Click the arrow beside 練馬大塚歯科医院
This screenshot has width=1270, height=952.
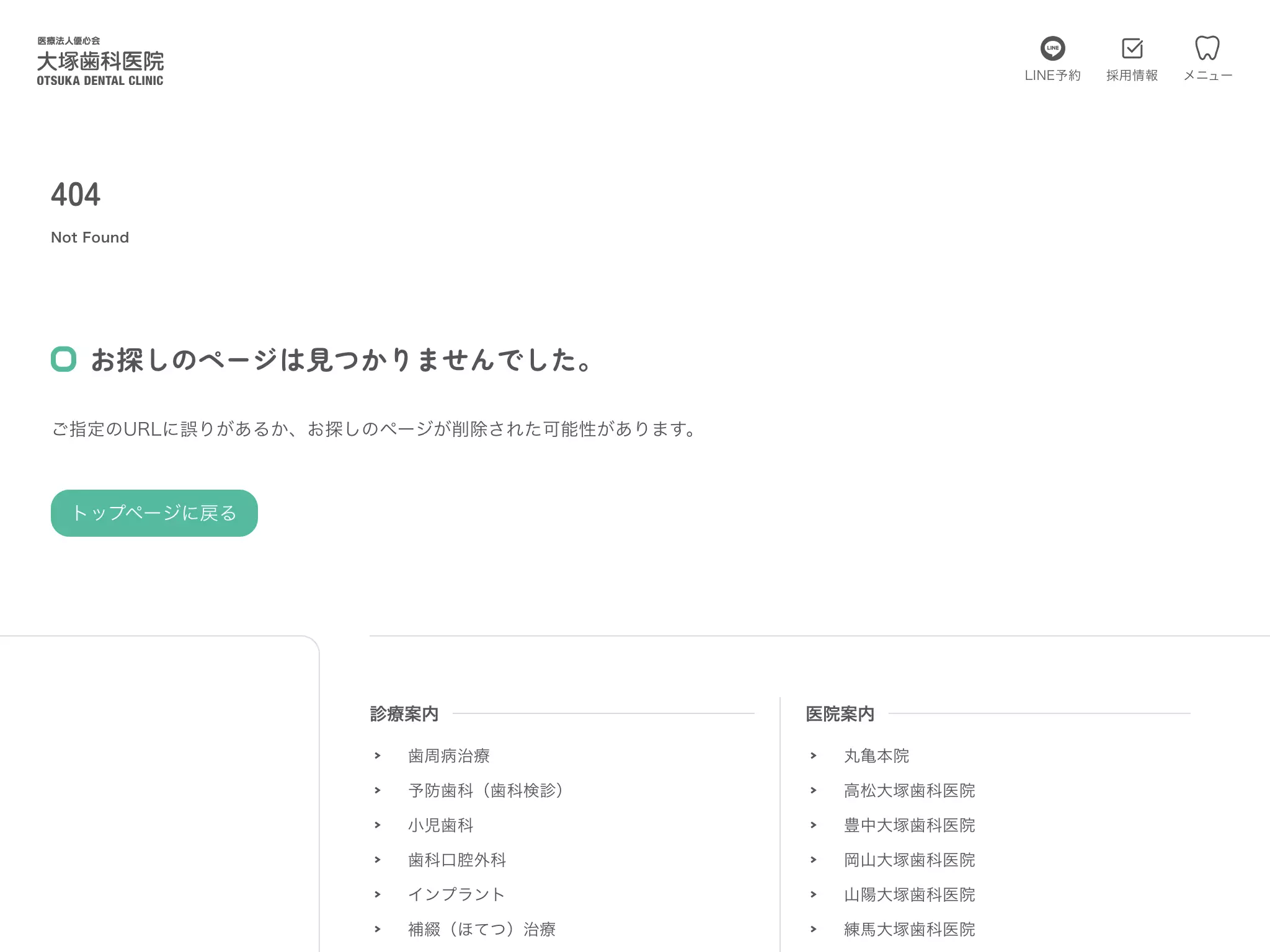pyautogui.click(x=814, y=929)
